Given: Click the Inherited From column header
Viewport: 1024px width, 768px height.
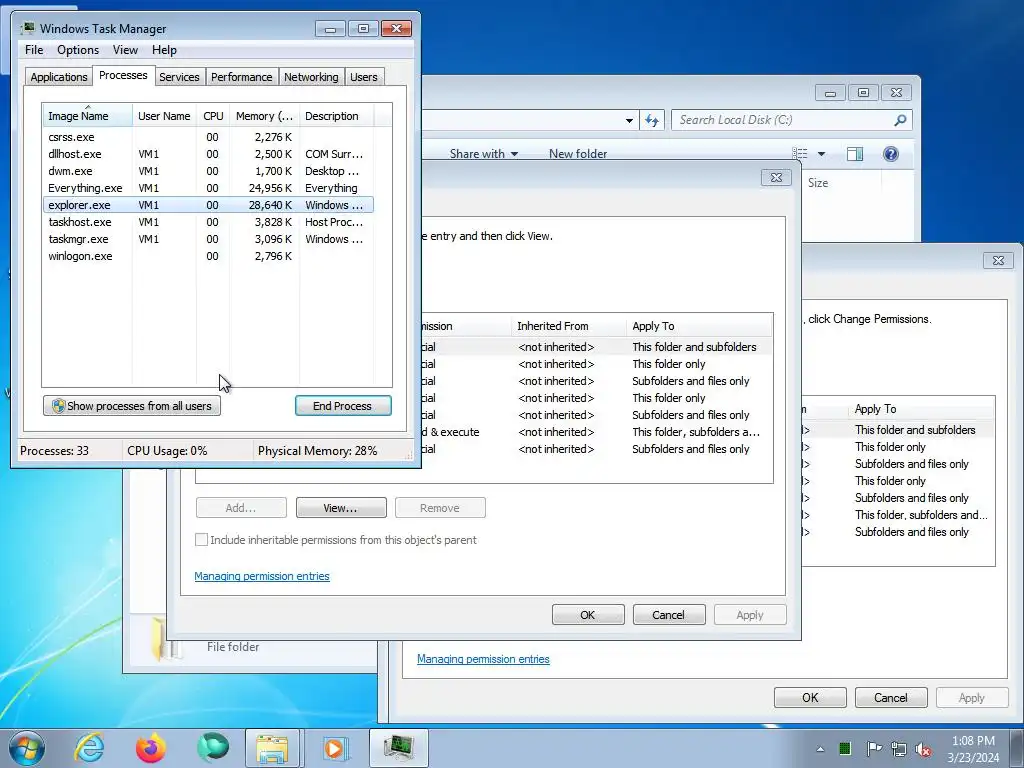Looking at the screenshot, I should pyautogui.click(x=568, y=326).
